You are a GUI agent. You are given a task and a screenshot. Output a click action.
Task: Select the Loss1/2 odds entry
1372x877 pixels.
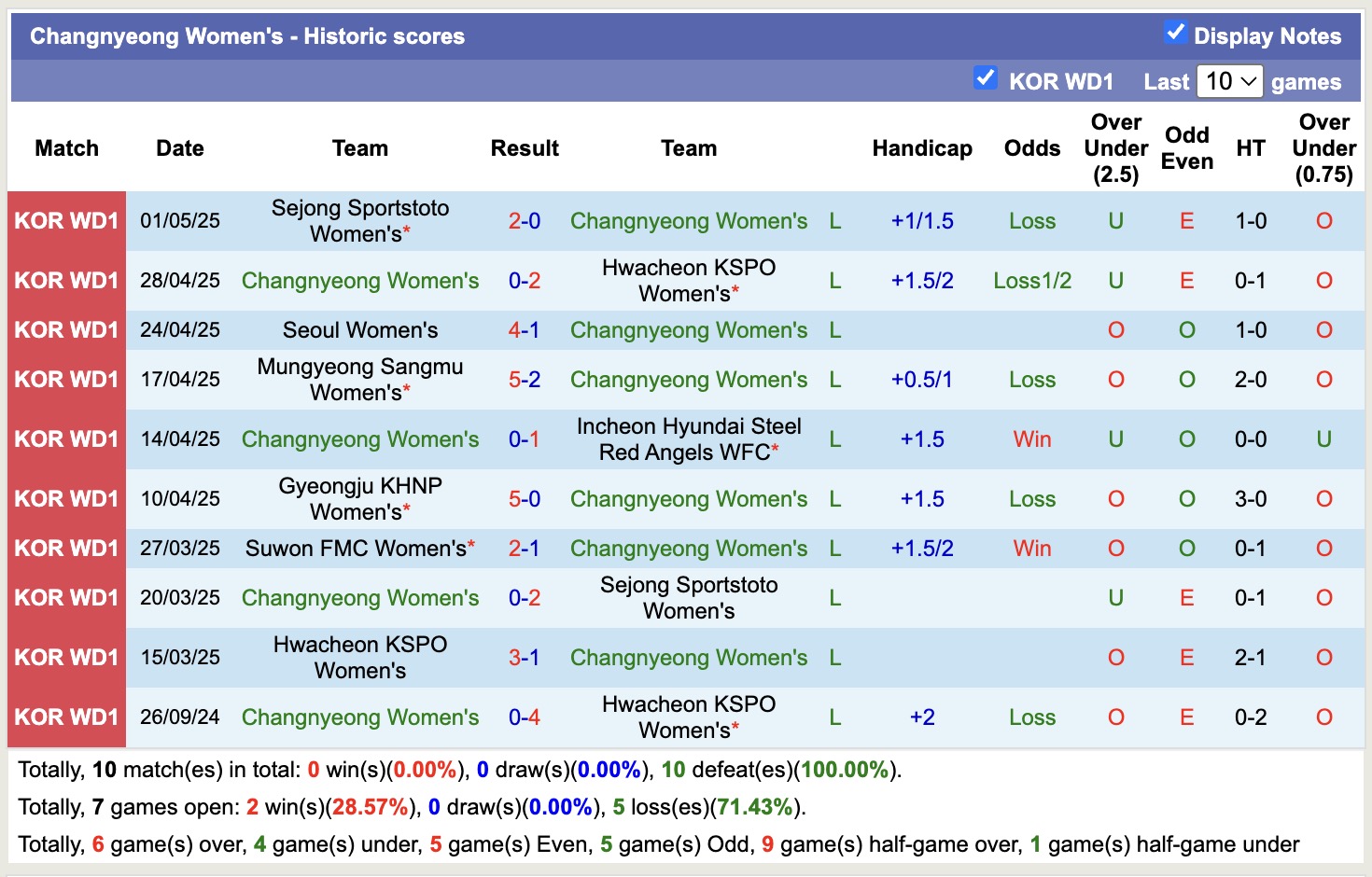1031,280
